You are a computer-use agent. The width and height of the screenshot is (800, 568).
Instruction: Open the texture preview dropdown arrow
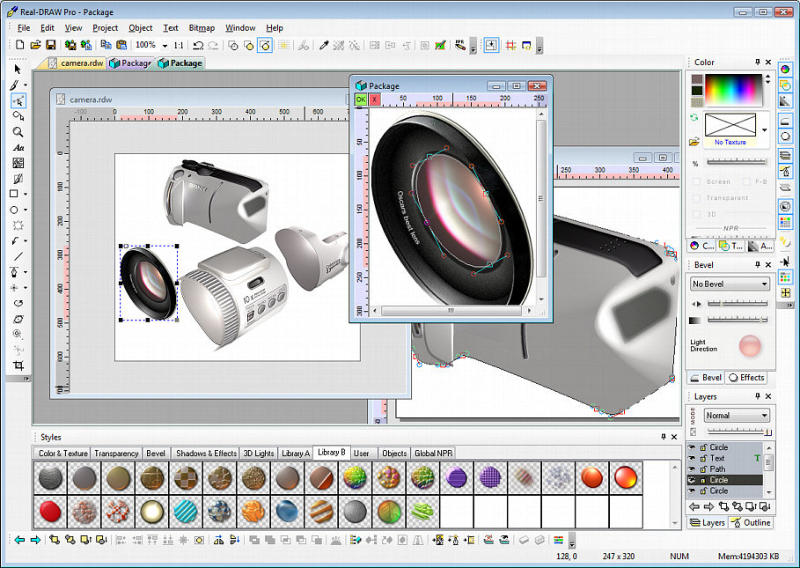tap(764, 130)
